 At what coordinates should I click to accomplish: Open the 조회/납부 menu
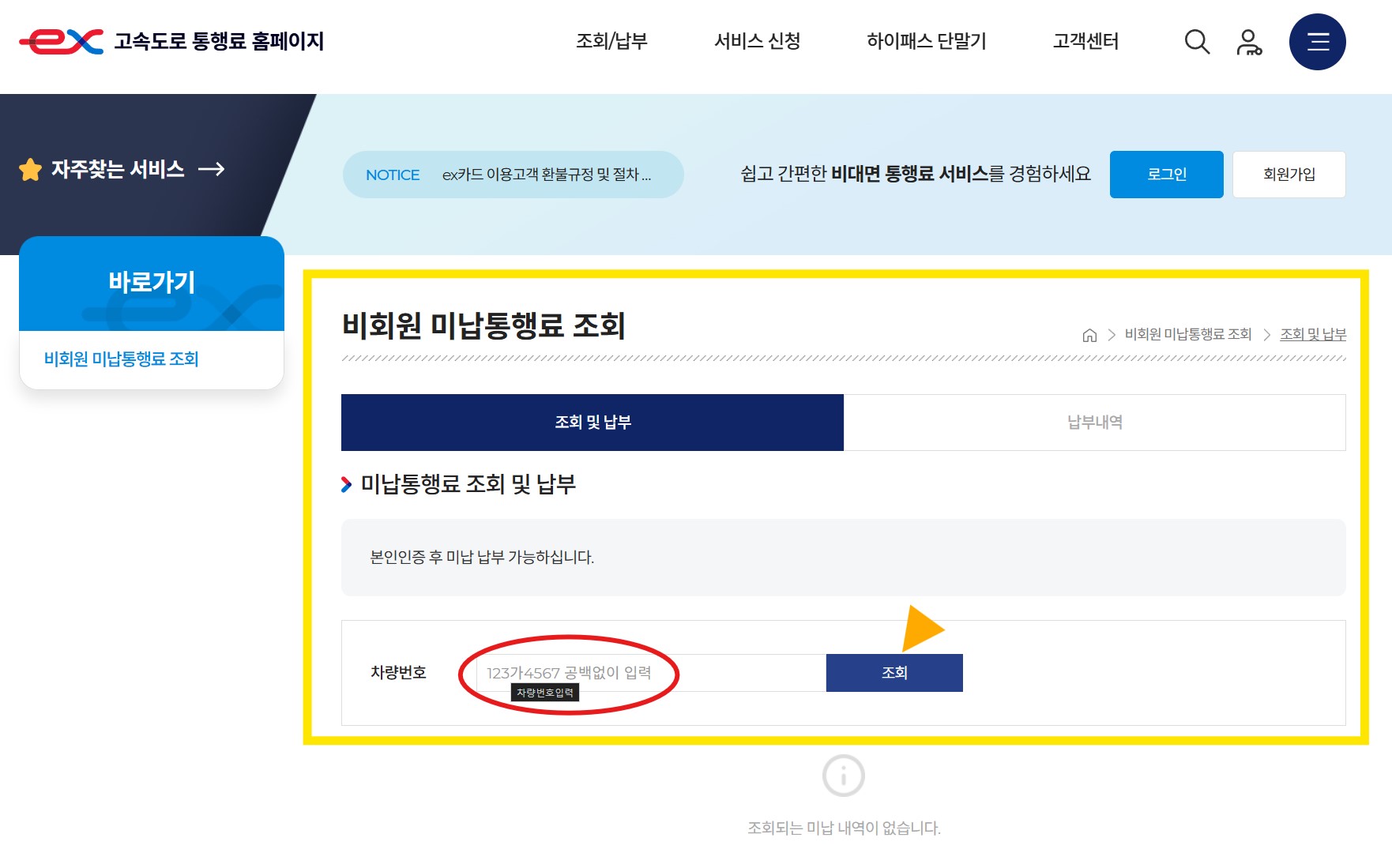(613, 42)
